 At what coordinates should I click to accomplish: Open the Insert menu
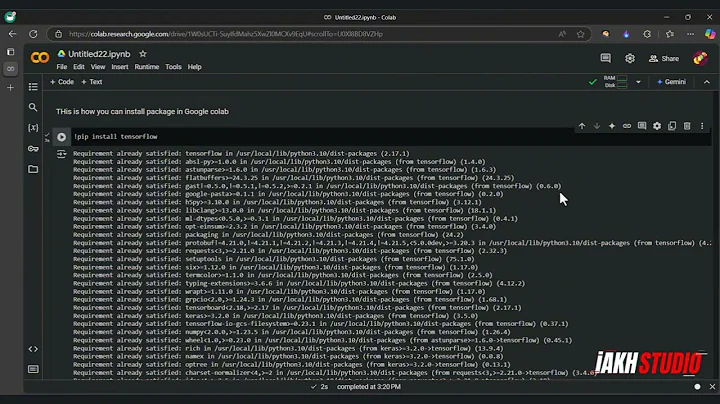point(120,67)
